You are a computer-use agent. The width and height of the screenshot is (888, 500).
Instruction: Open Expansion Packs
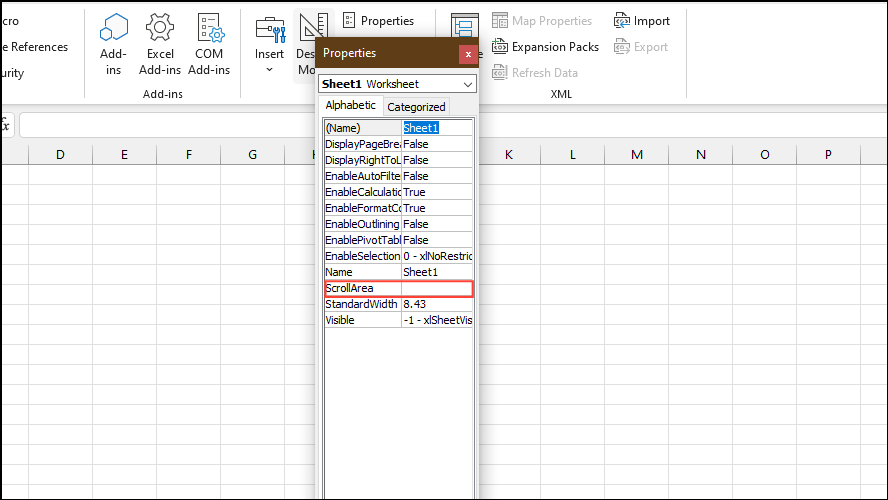coord(545,47)
